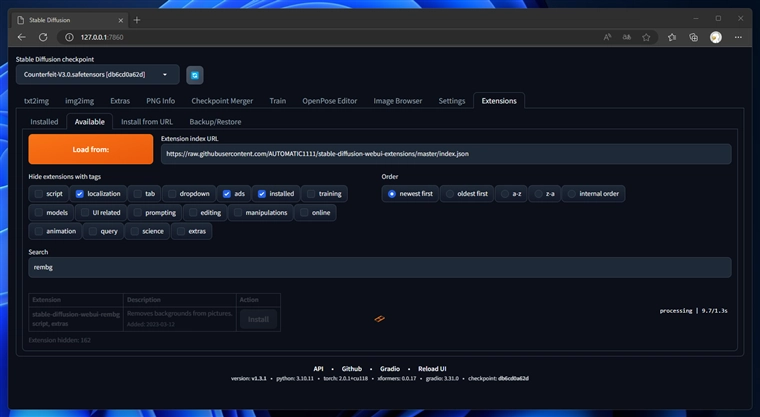Click the read aloud icon in address bar
The height and width of the screenshot is (417, 760).
pos(607,37)
